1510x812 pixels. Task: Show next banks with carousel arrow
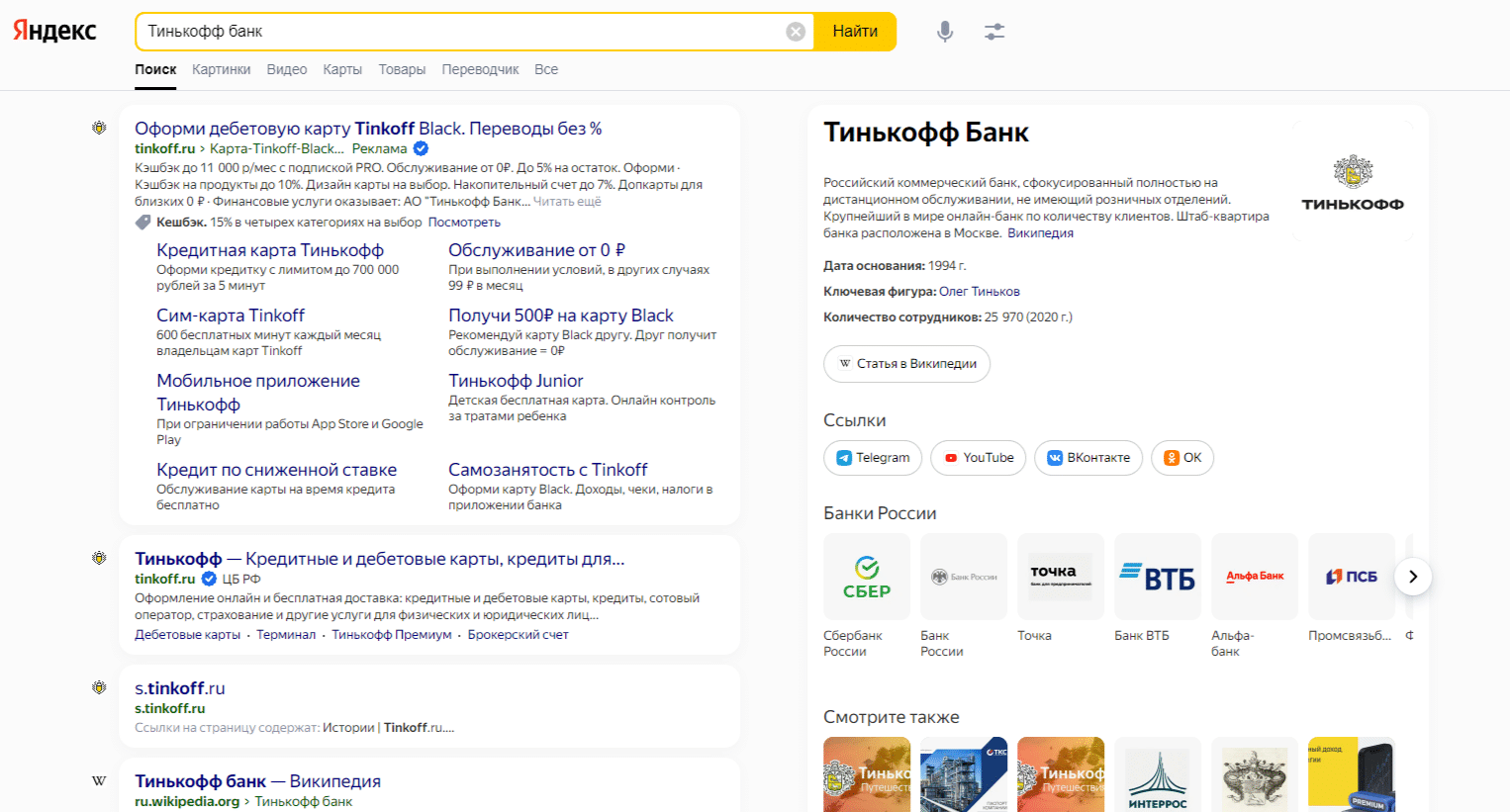(1413, 577)
